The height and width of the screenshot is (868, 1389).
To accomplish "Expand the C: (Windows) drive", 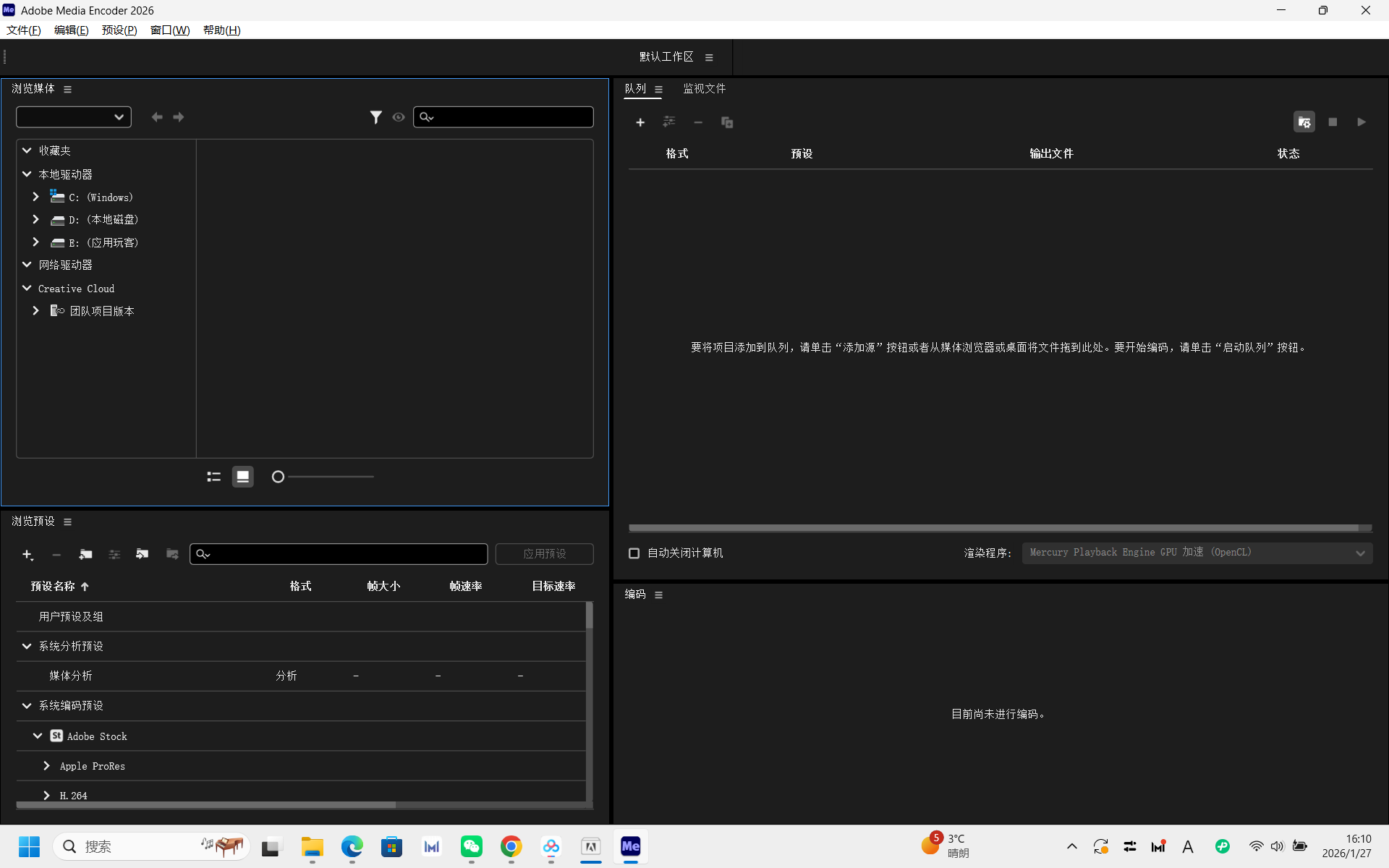I will (x=35, y=197).
